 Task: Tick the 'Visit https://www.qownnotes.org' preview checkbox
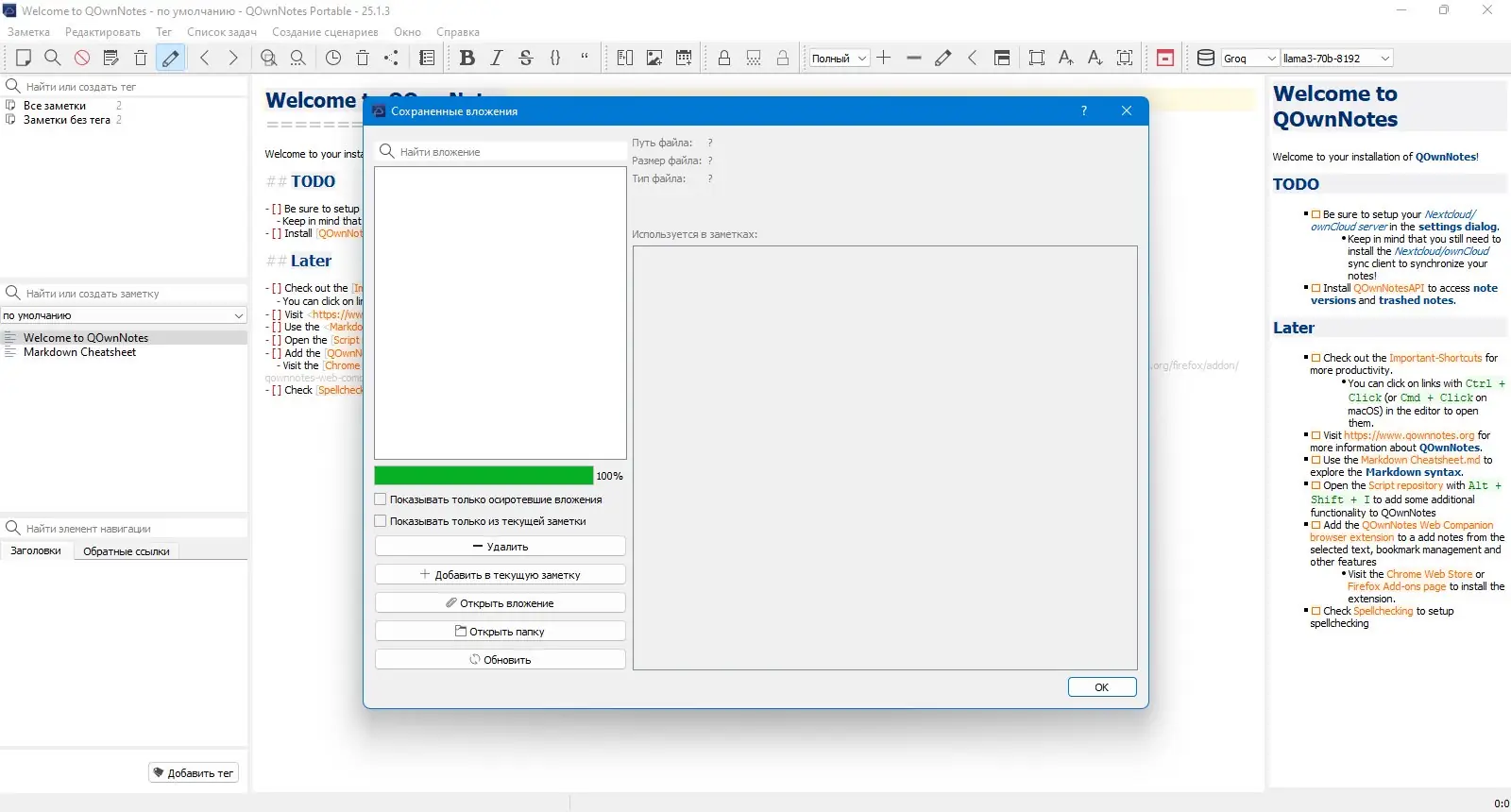point(1316,435)
